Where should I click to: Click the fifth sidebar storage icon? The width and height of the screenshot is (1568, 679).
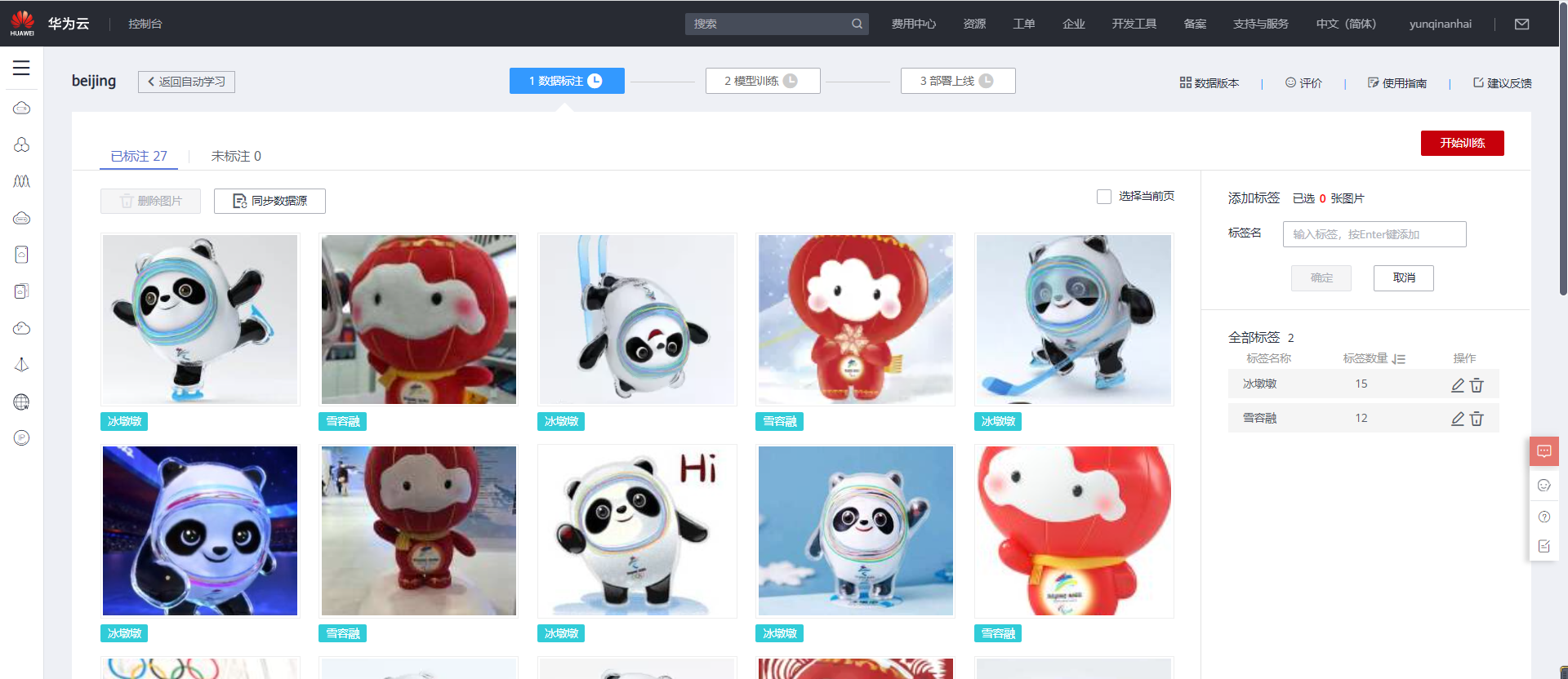pos(22,255)
